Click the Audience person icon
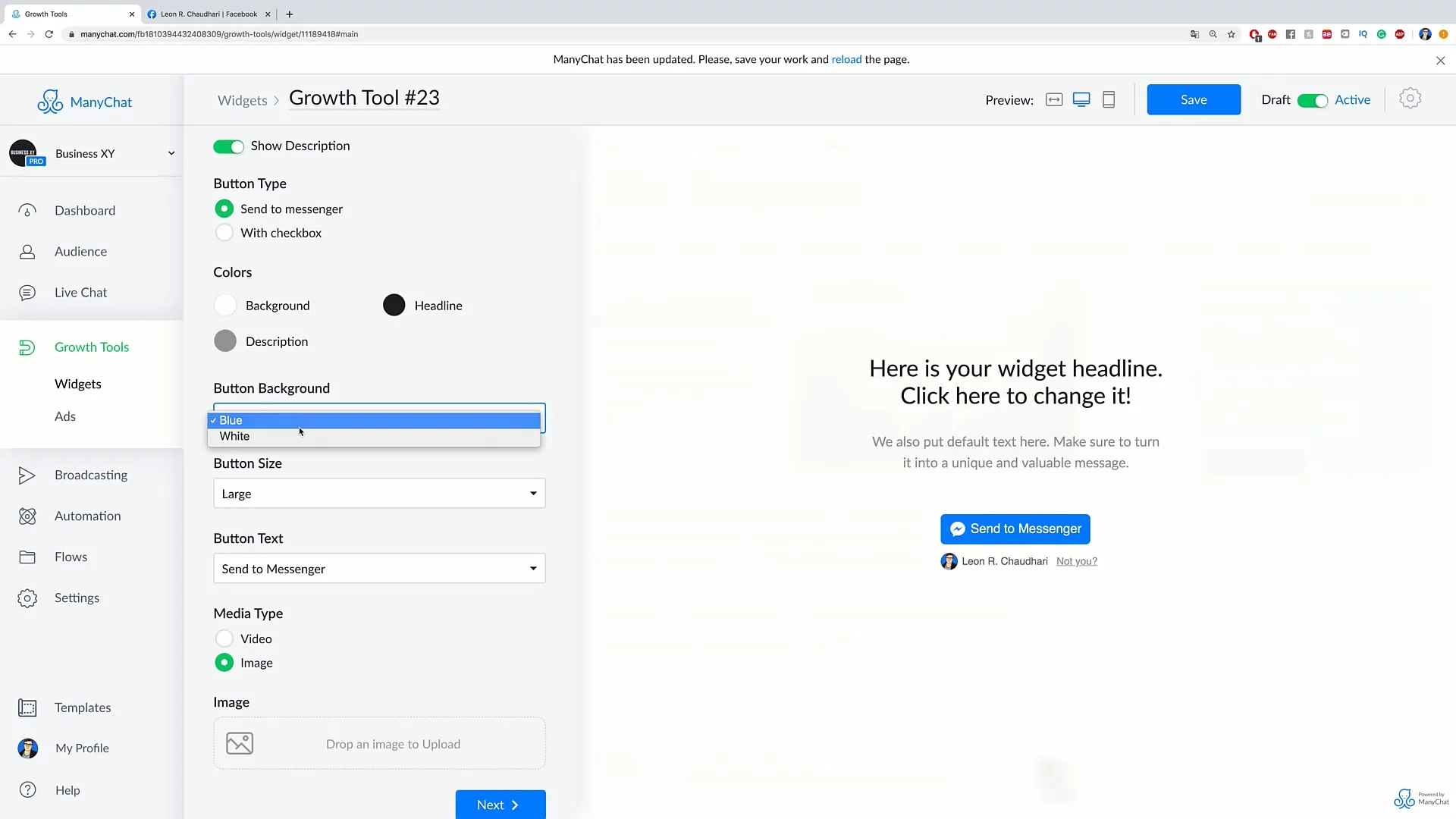The width and height of the screenshot is (1456, 819). [x=27, y=252]
